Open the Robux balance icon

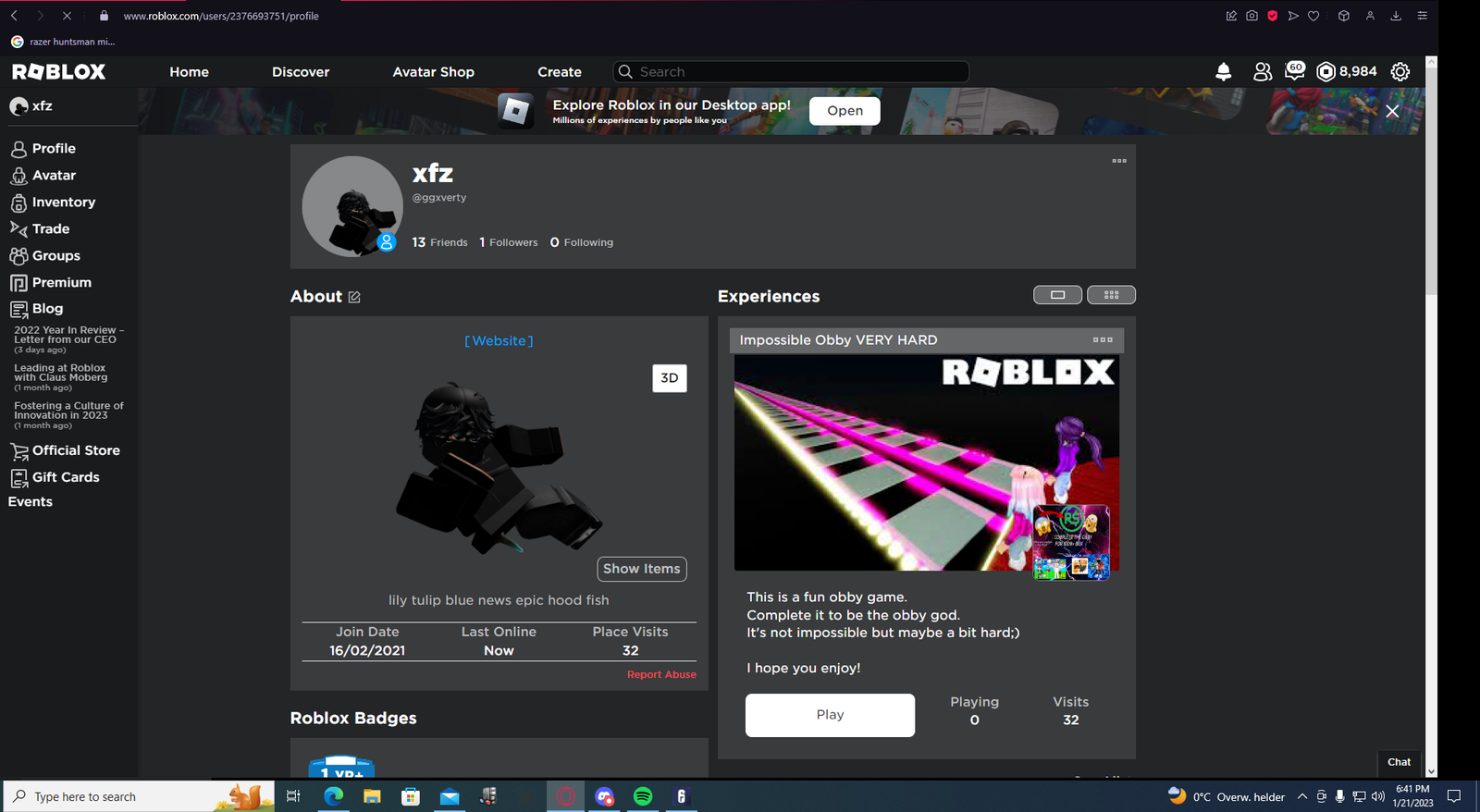pos(1326,71)
